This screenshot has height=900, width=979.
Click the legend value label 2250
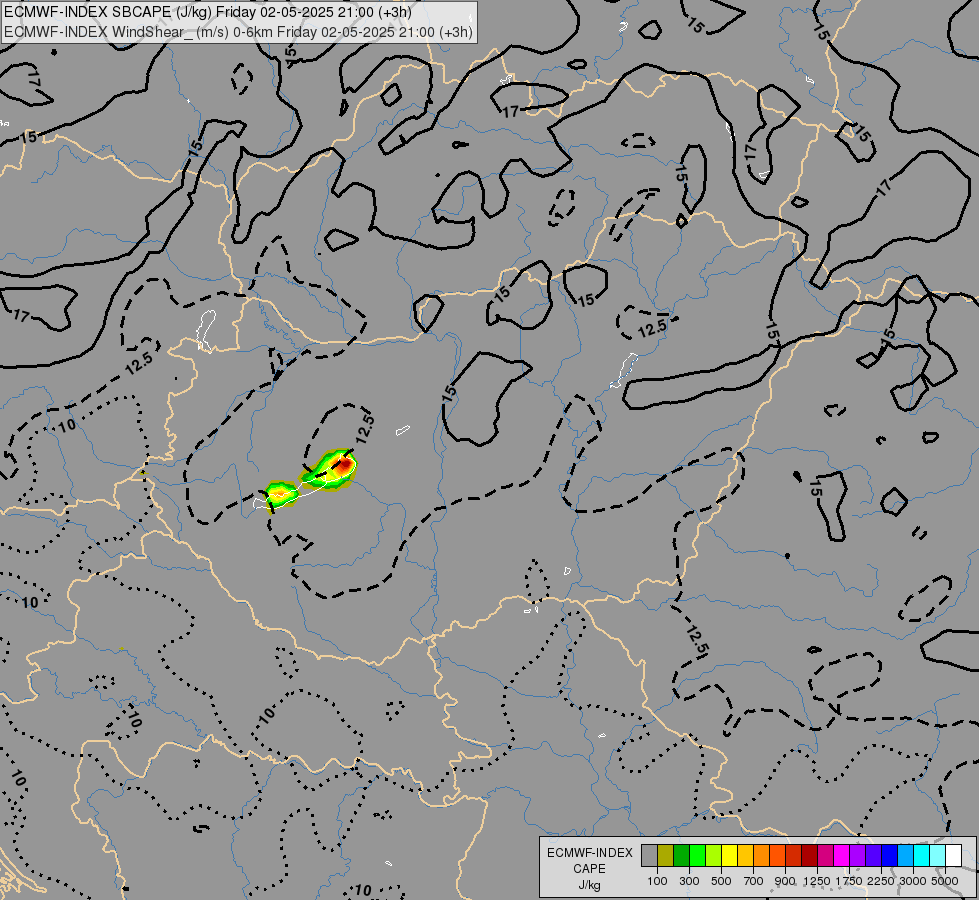click(880, 881)
